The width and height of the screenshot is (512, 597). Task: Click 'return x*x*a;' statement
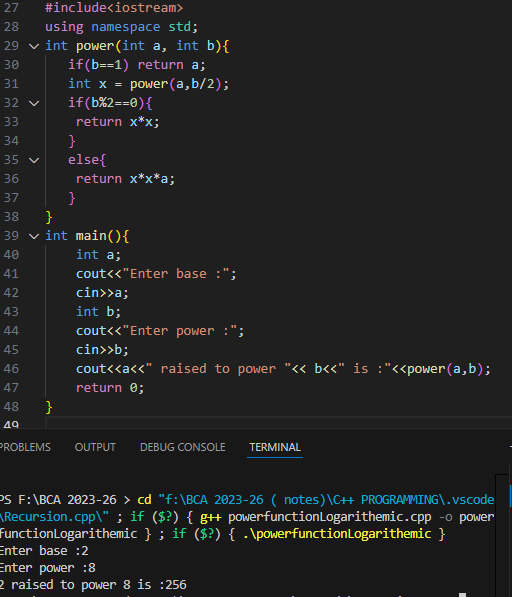(x=125, y=179)
